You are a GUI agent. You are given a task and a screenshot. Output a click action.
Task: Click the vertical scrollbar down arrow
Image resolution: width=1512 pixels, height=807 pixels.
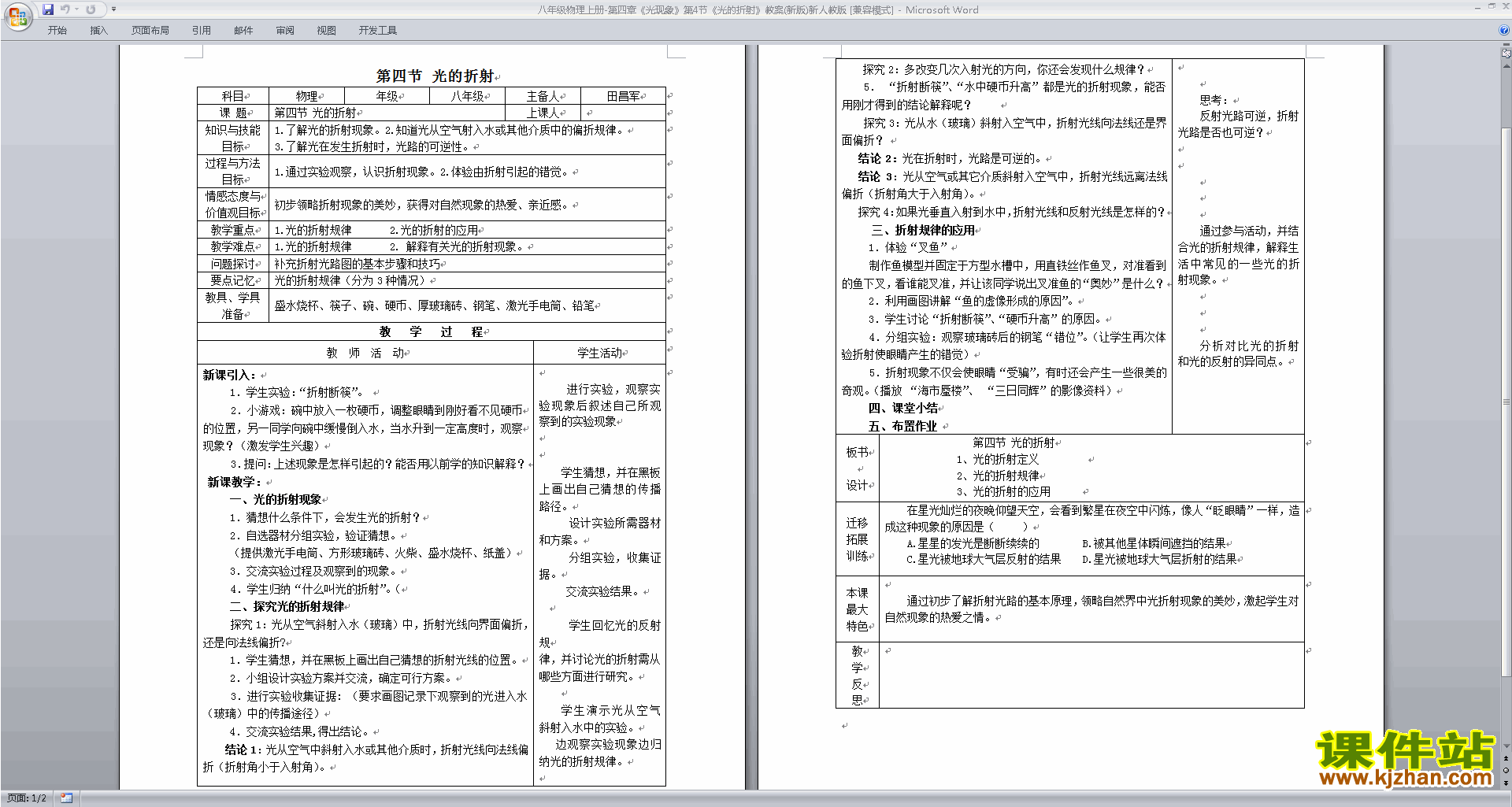click(x=1506, y=746)
